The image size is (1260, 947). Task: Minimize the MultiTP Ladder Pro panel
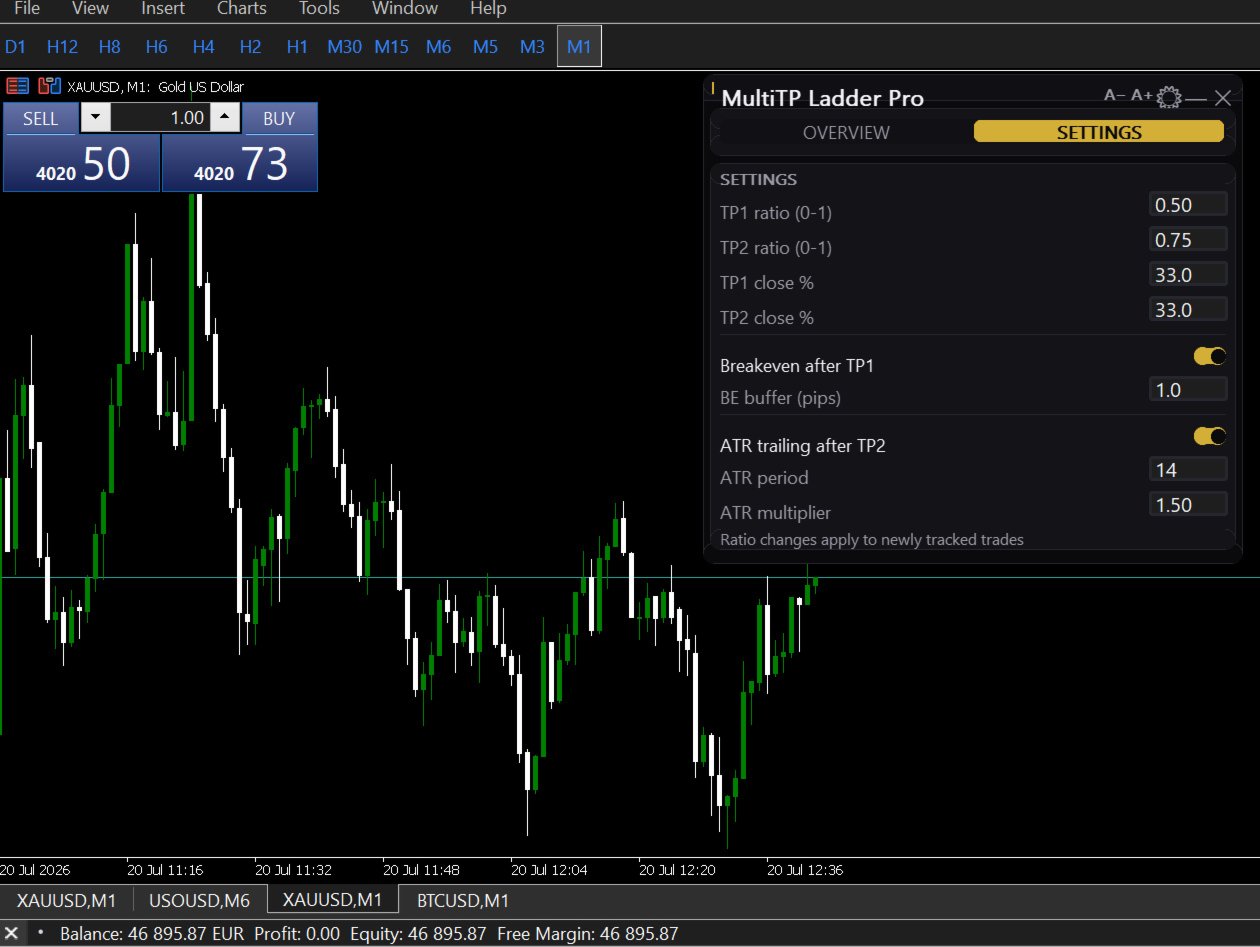[x=1196, y=98]
